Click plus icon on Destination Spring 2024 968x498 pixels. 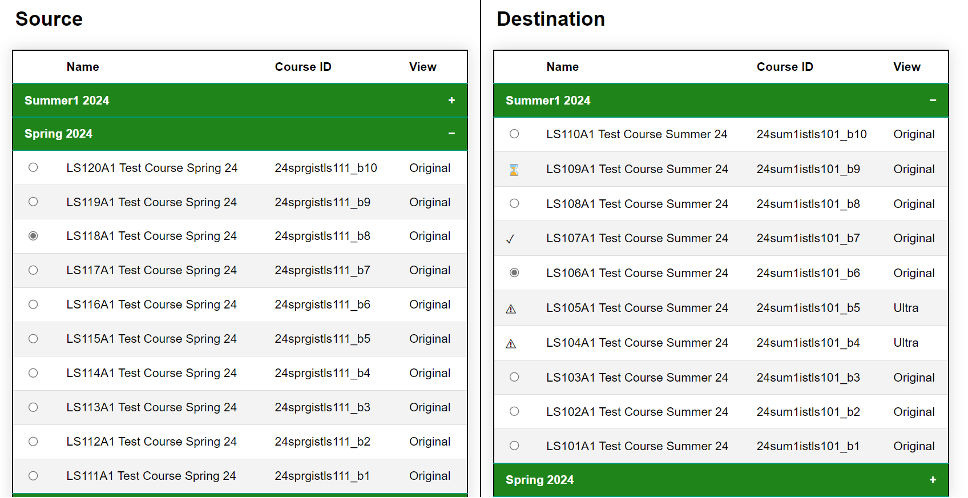point(932,480)
